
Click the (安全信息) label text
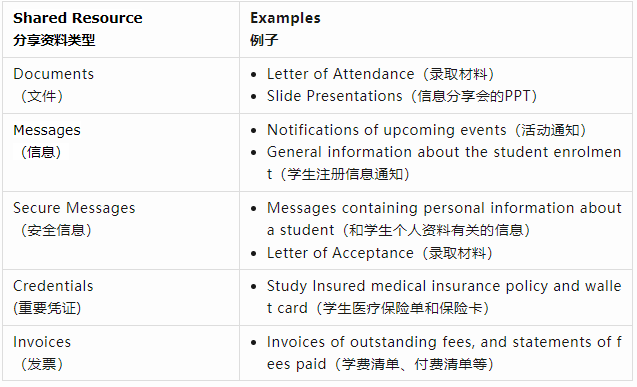(x=56, y=230)
